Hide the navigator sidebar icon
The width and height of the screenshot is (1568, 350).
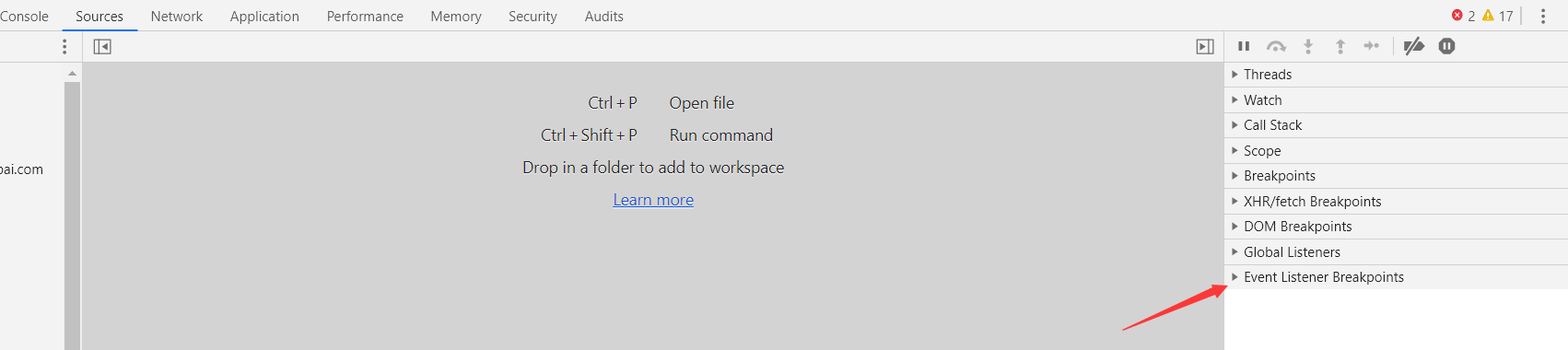[x=102, y=47]
